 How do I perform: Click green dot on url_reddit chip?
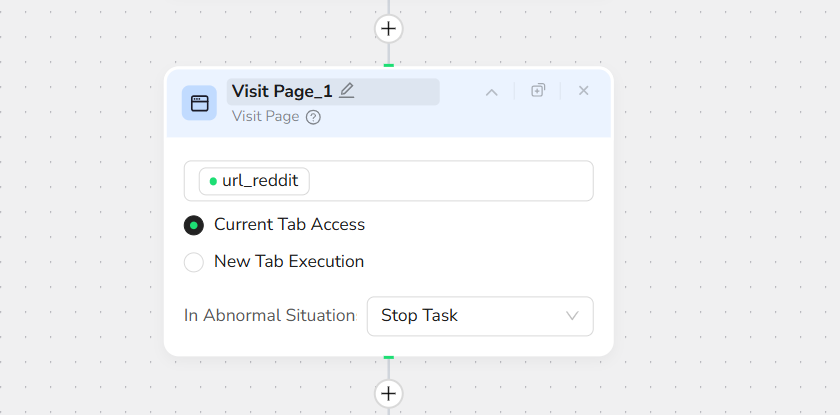click(x=213, y=181)
